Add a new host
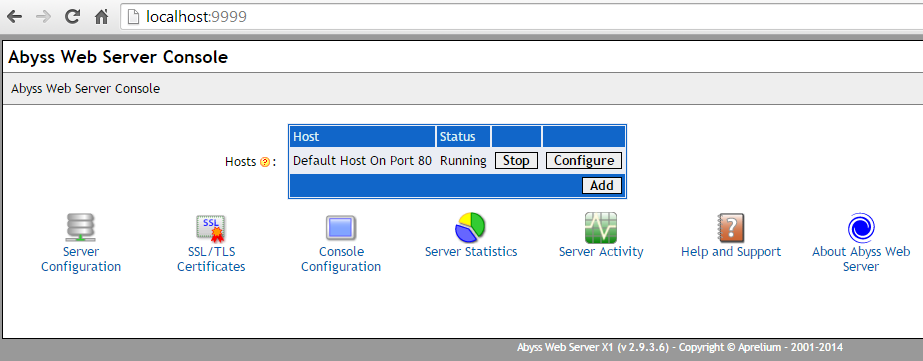 coord(602,186)
